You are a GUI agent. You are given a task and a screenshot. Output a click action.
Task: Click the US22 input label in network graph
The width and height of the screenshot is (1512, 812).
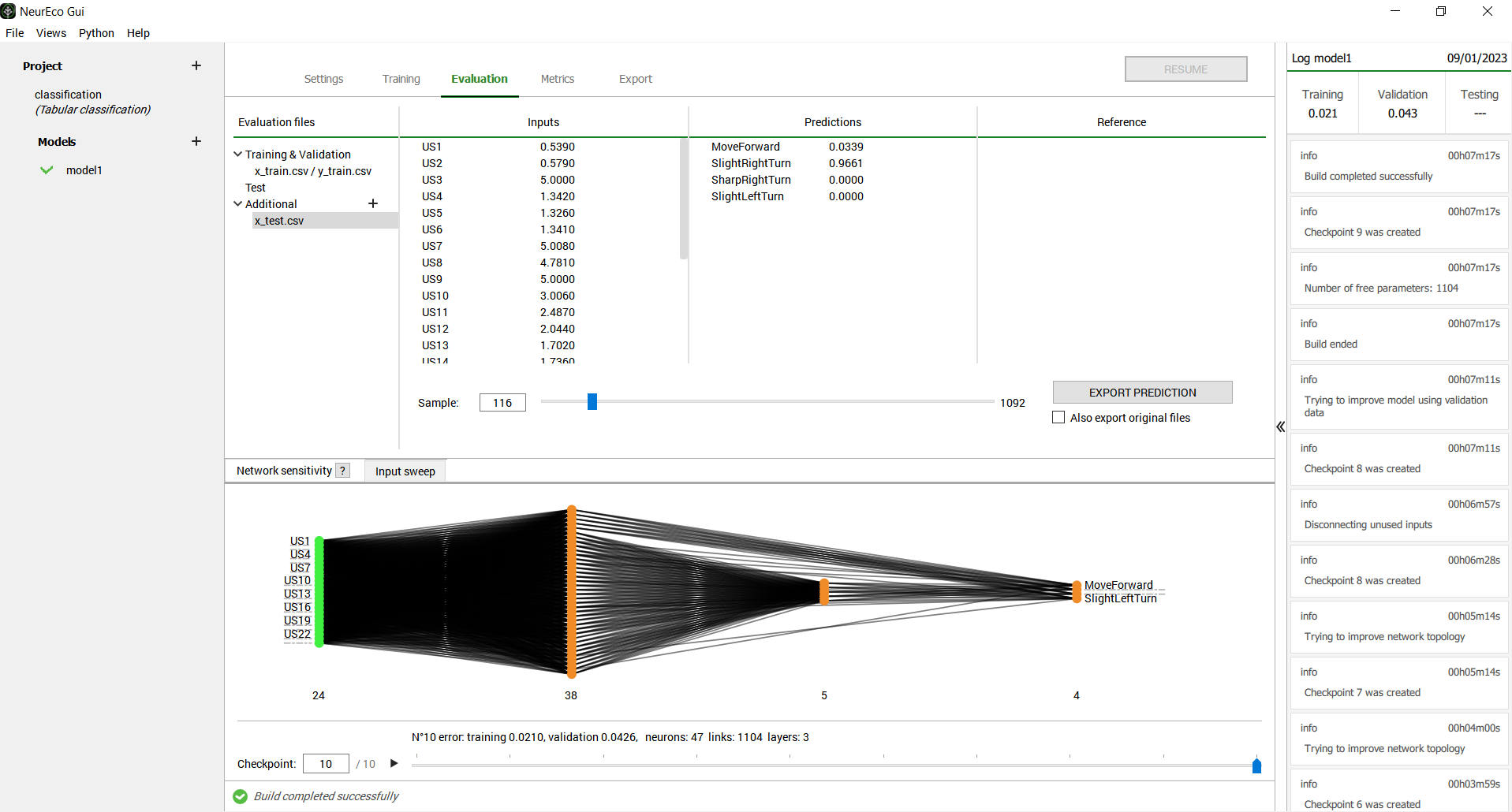tap(297, 634)
